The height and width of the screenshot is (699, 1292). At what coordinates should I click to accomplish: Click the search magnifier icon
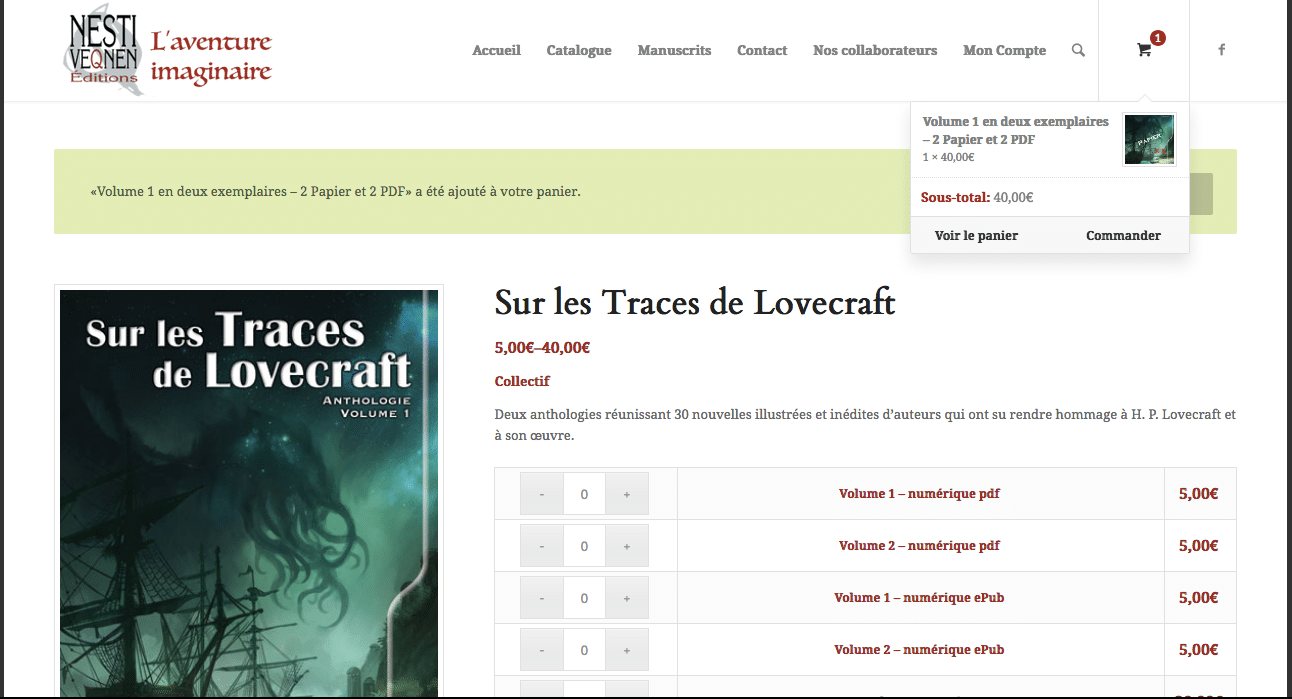1078,50
